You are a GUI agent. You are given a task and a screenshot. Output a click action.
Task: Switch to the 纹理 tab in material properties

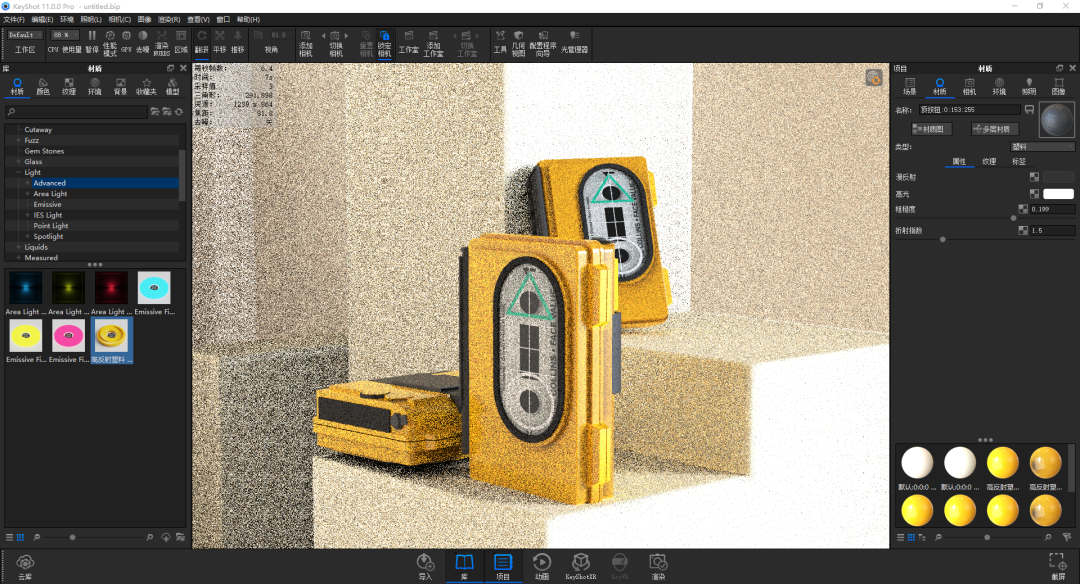pyautogui.click(x=989, y=161)
